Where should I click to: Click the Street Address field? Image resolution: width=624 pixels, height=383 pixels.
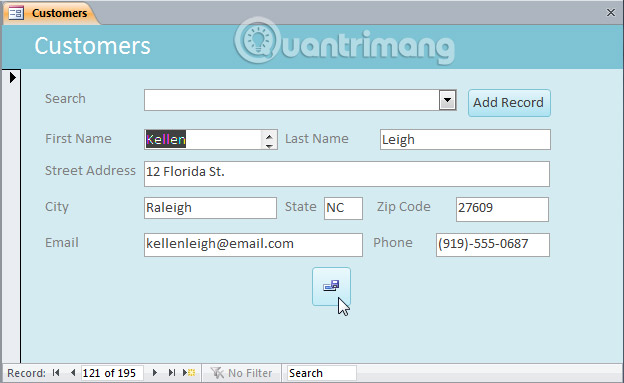click(347, 174)
